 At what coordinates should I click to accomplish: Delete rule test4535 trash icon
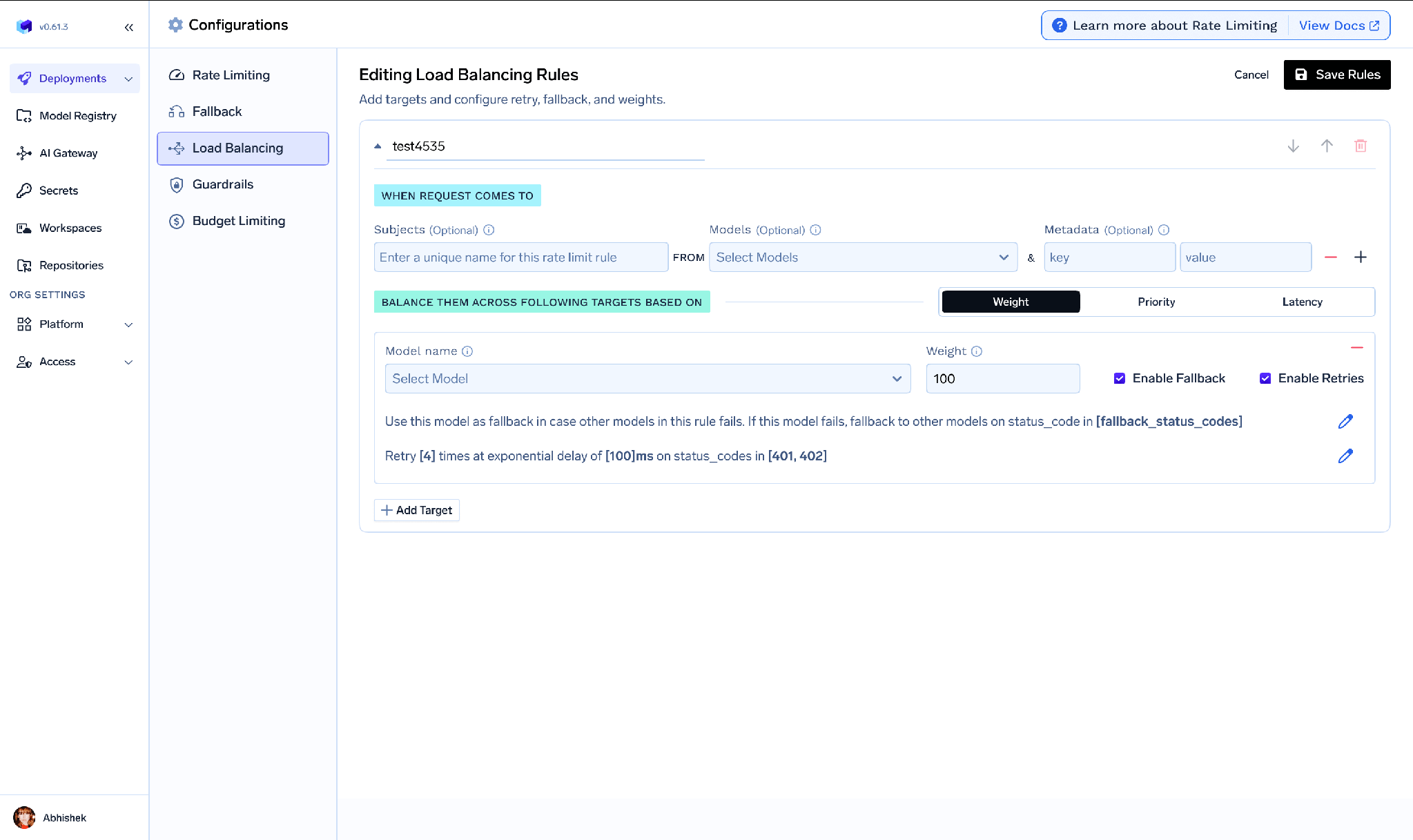pyautogui.click(x=1361, y=146)
